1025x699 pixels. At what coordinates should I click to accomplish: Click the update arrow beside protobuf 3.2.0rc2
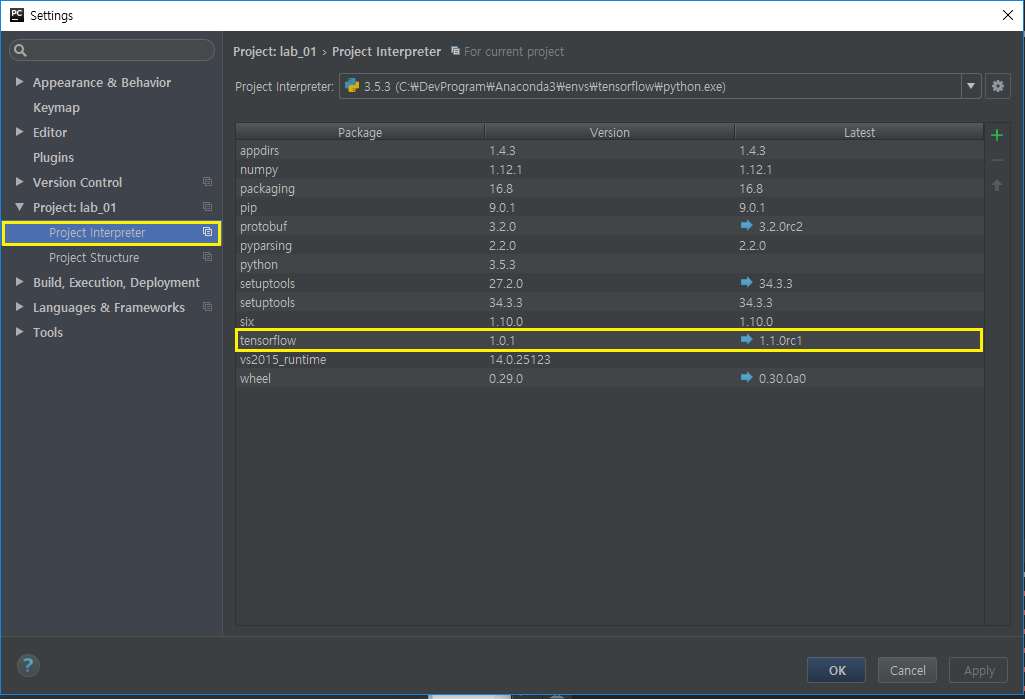click(746, 226)
